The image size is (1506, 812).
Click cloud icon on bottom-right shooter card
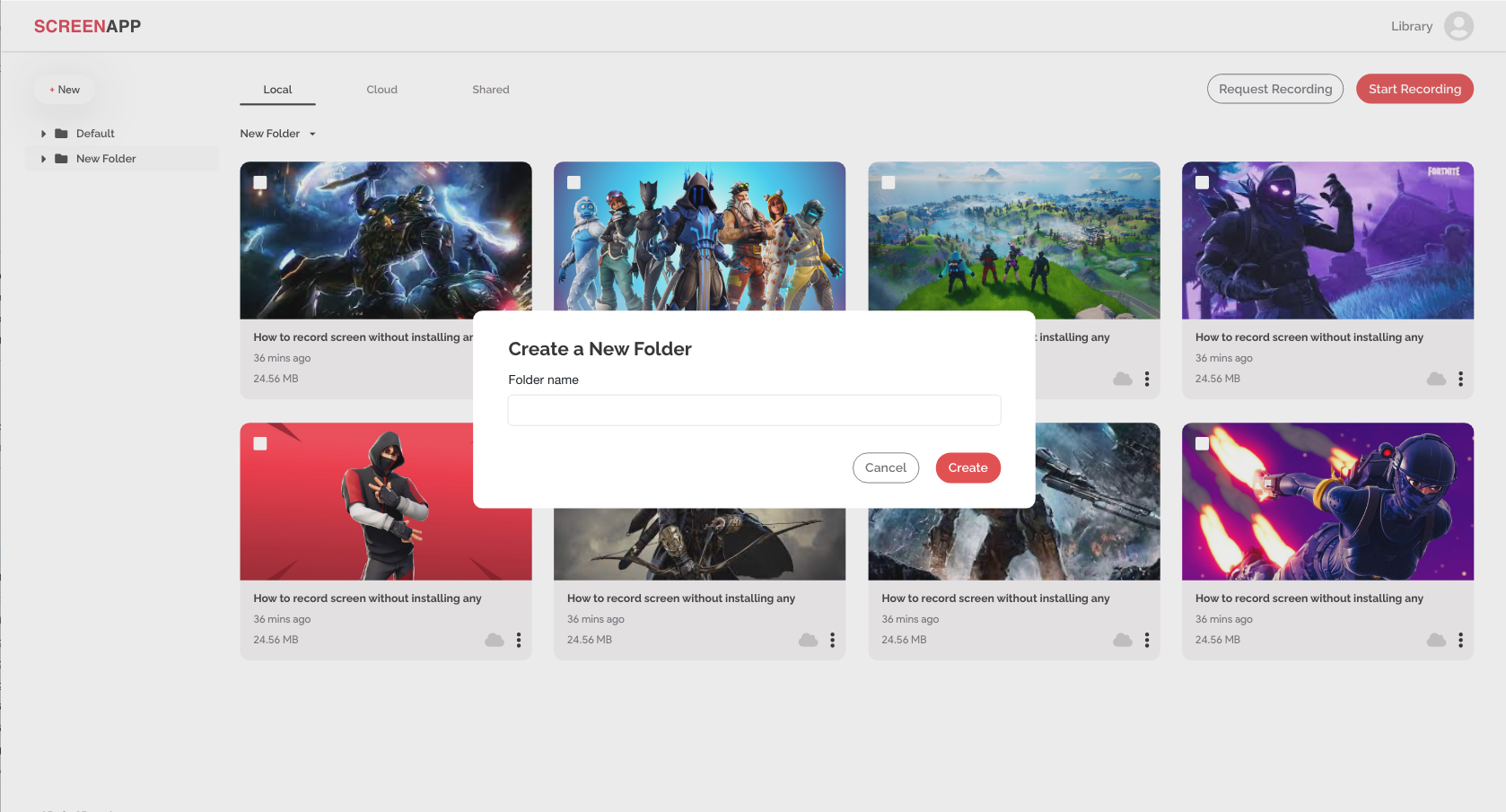tap(1436, 640)
